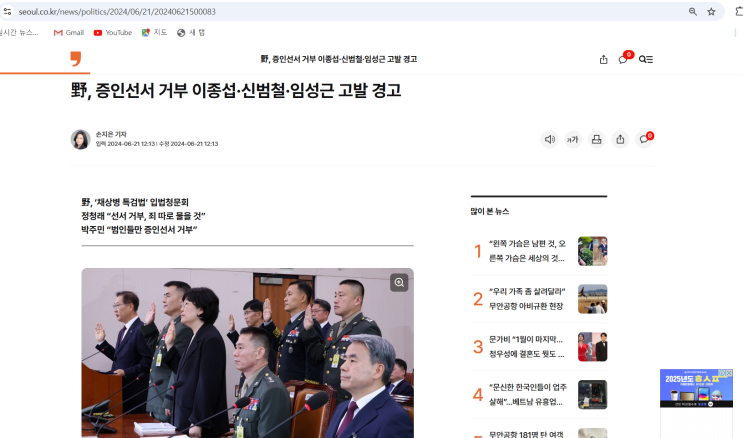
Task: View comments with round comment bubble button
Action: (644, 139)
